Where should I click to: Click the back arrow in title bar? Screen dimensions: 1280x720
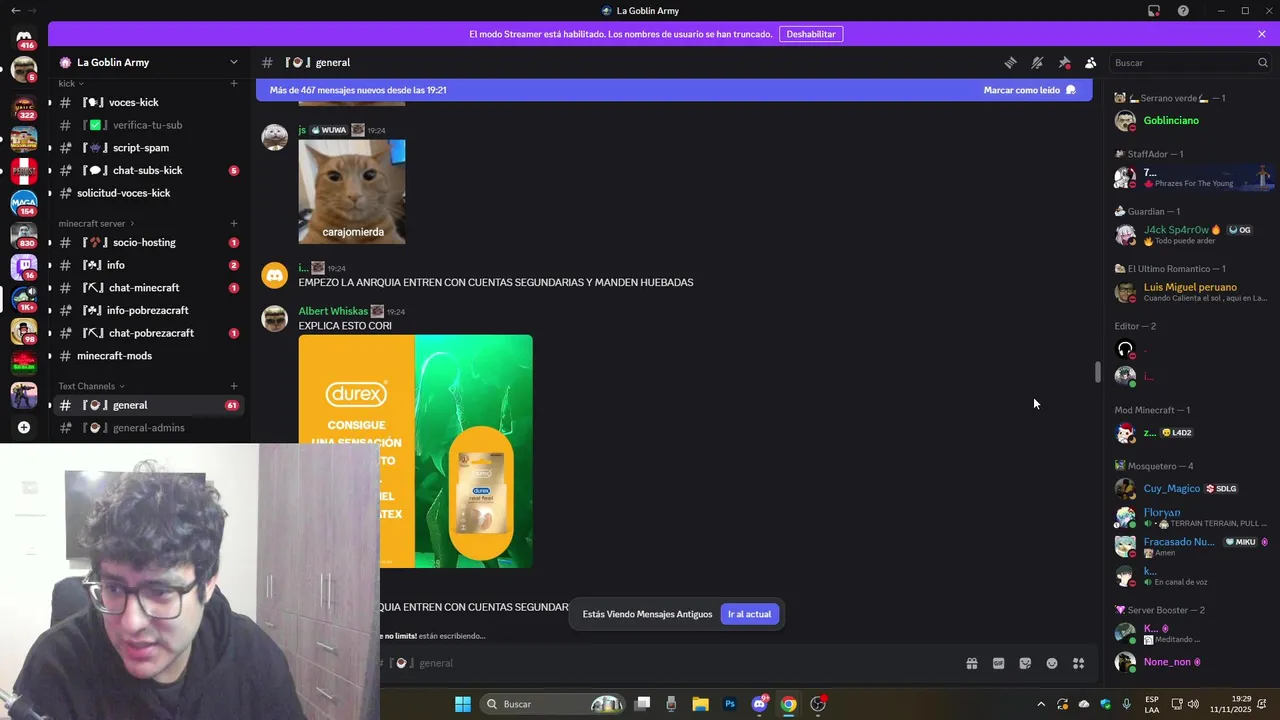[15, 10]
